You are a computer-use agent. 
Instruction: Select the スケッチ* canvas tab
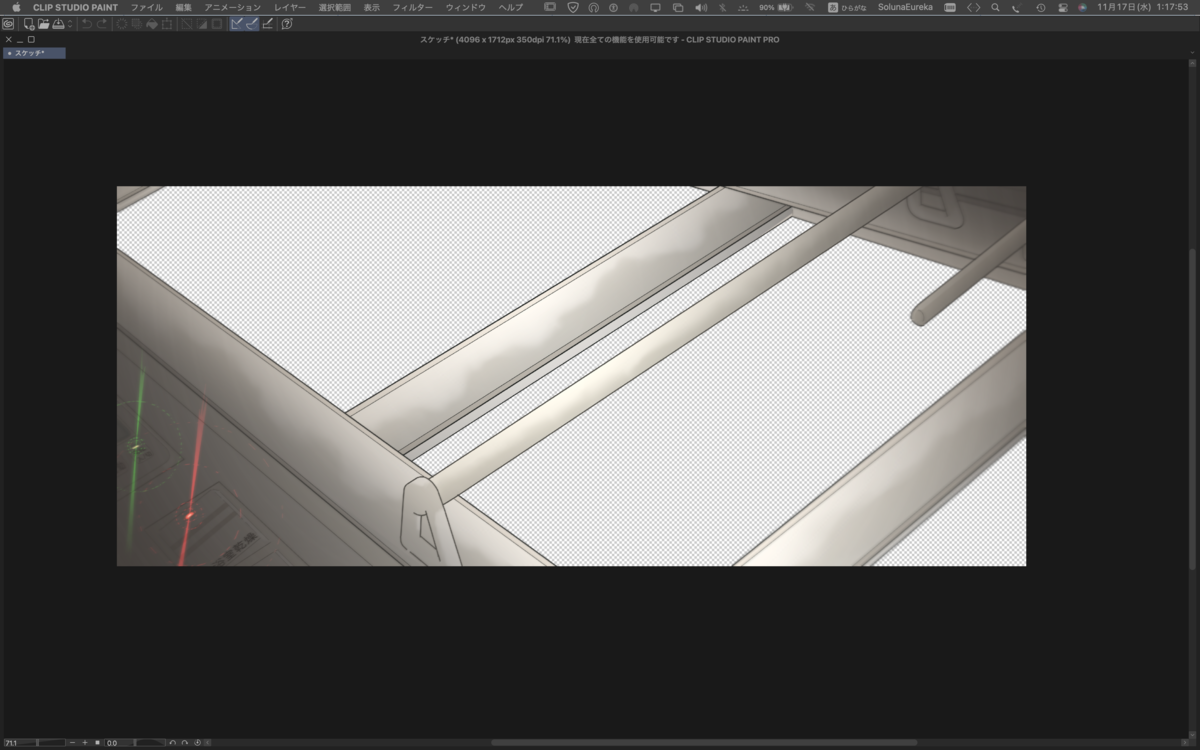[x=34, y=53]
